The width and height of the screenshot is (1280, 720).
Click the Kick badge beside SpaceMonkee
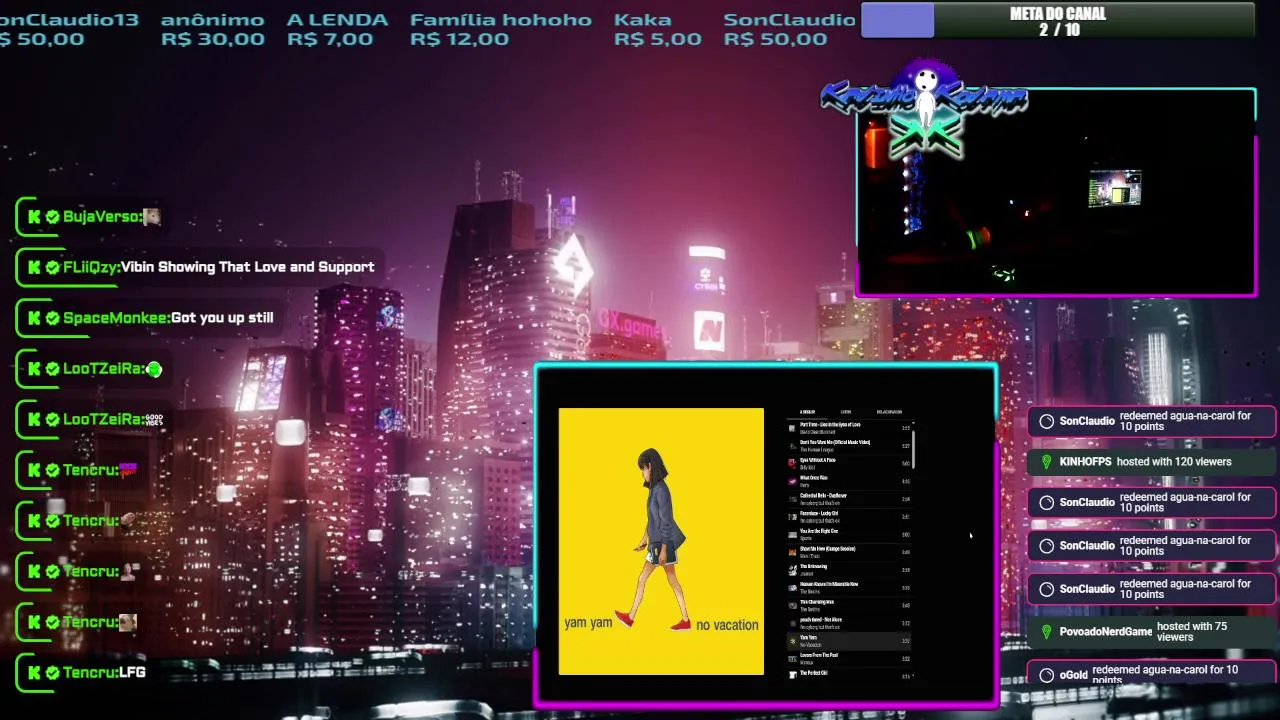[34, 318]
